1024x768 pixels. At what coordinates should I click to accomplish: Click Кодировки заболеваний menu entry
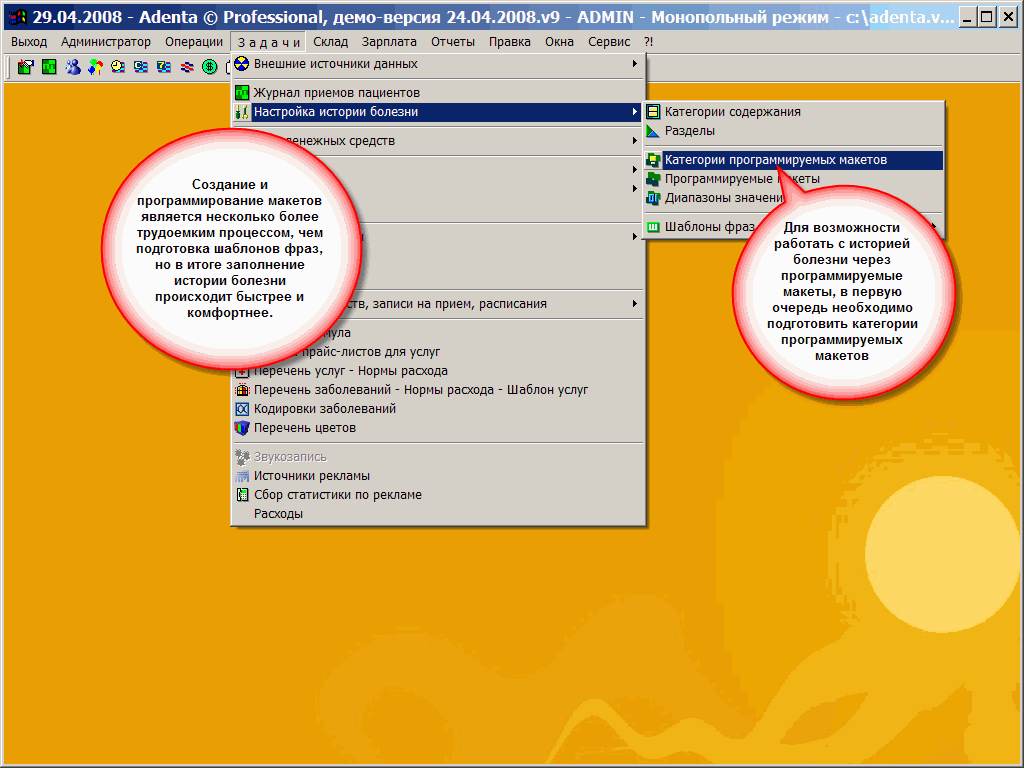(x=324, y=409)
